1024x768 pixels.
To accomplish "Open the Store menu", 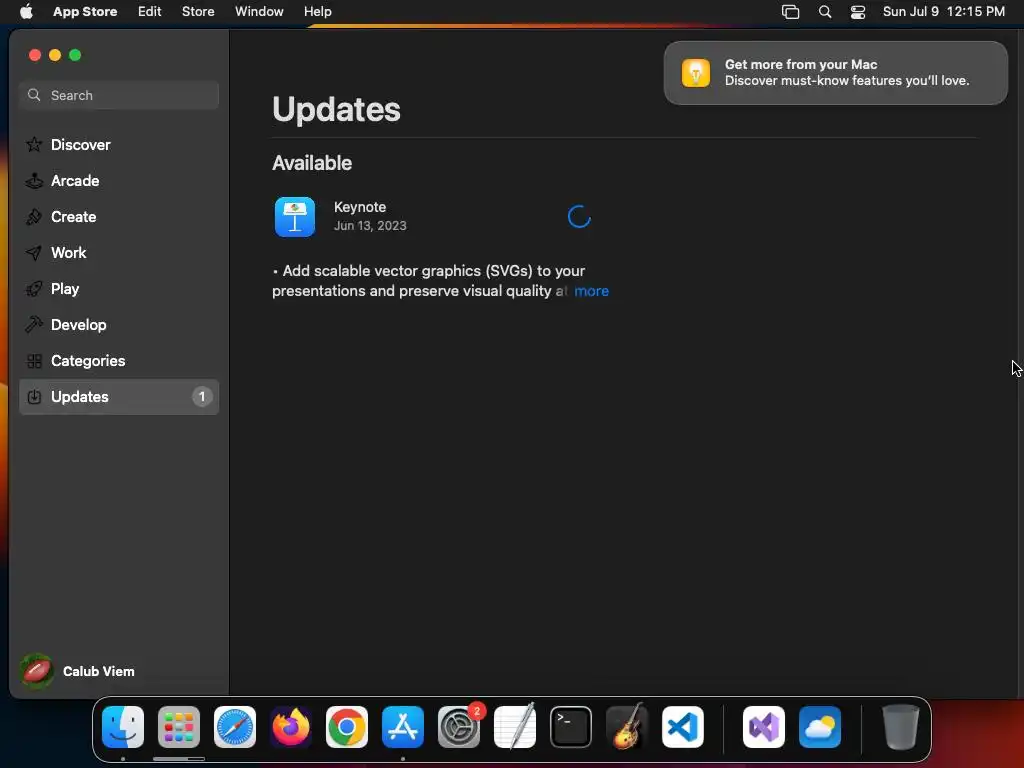I will [x=198, y=11].
